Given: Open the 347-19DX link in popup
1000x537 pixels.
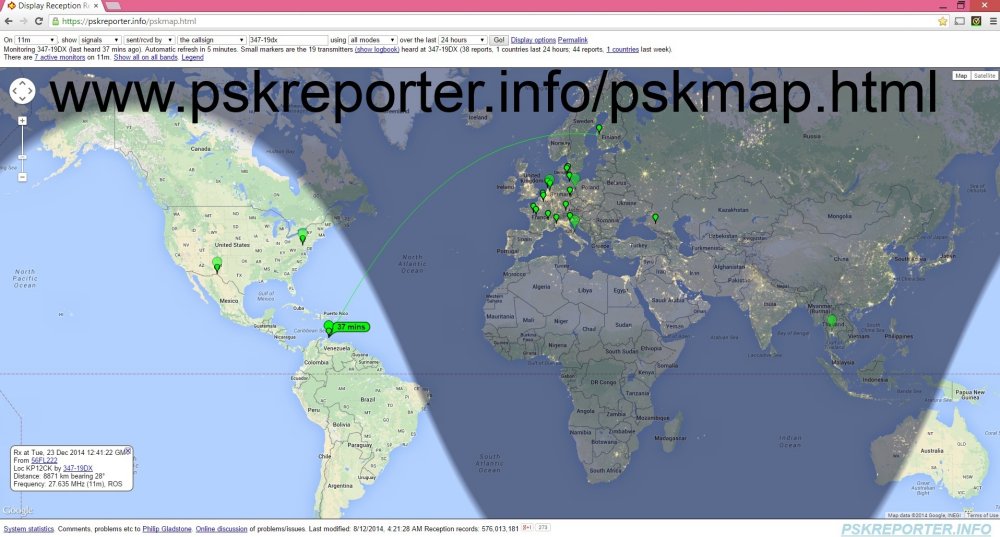Looking at the screenshot, I should pos(78,468).
